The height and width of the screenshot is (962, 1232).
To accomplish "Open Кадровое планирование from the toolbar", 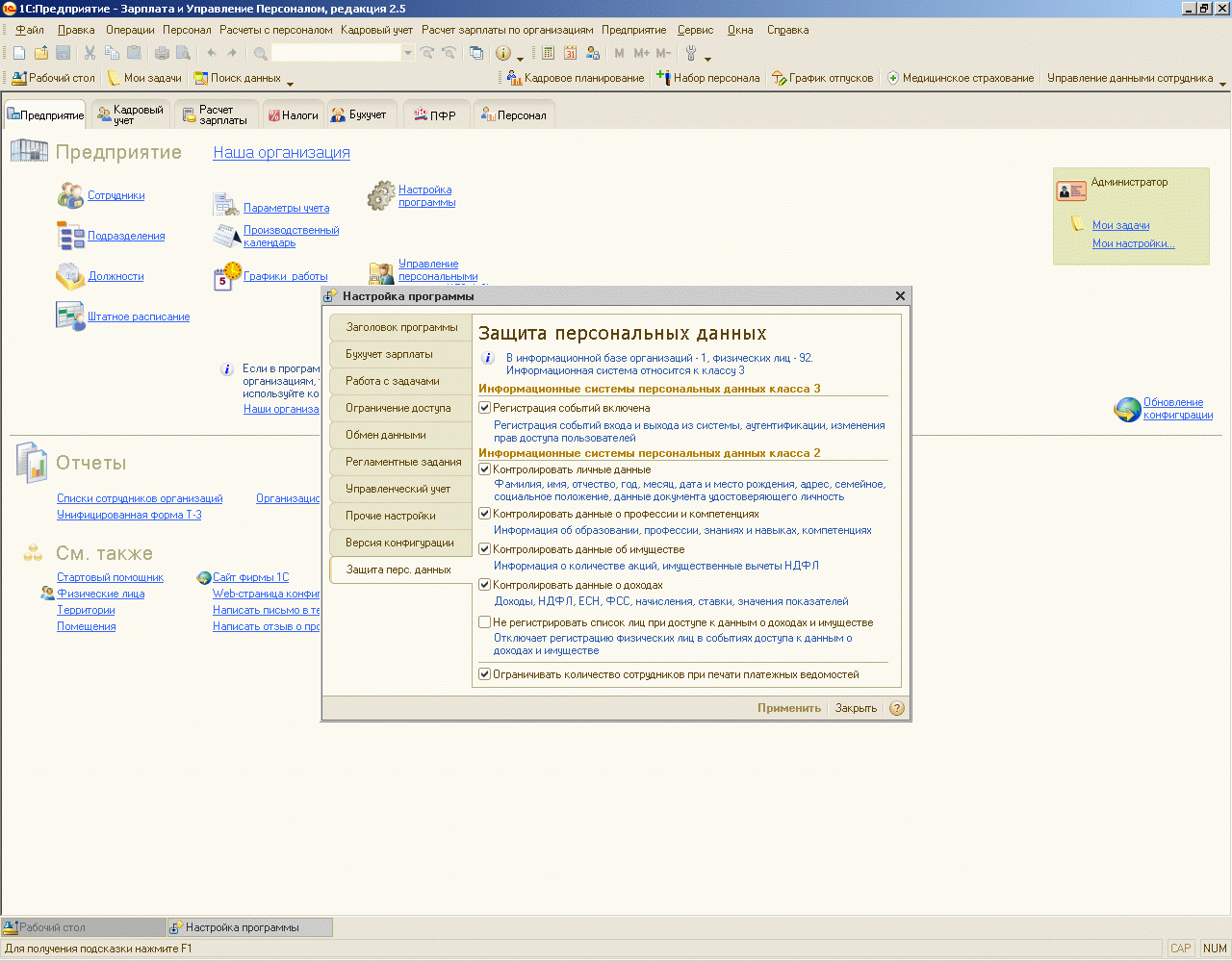I will click(x=576, y=78).
